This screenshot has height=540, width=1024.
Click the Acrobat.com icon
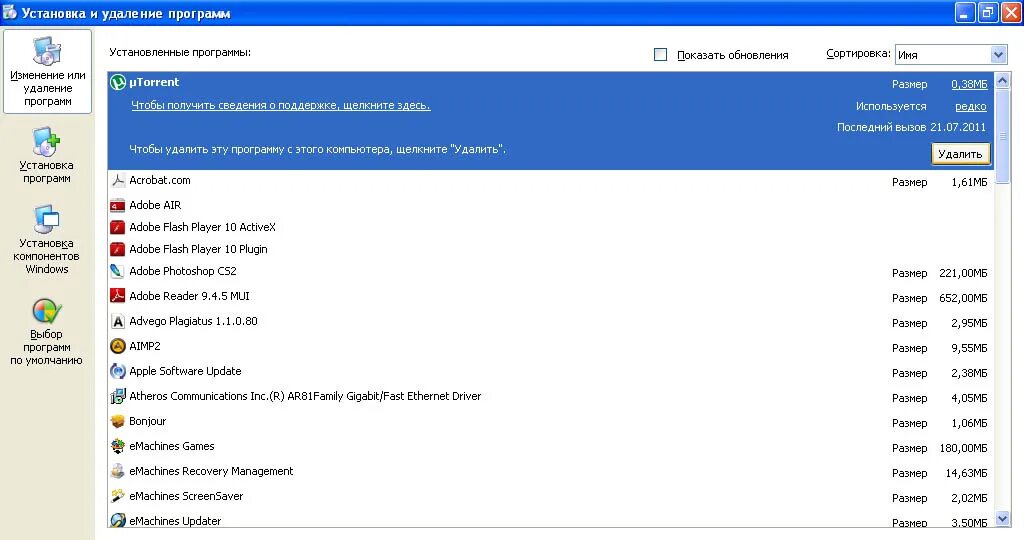[x=118, y=180]
